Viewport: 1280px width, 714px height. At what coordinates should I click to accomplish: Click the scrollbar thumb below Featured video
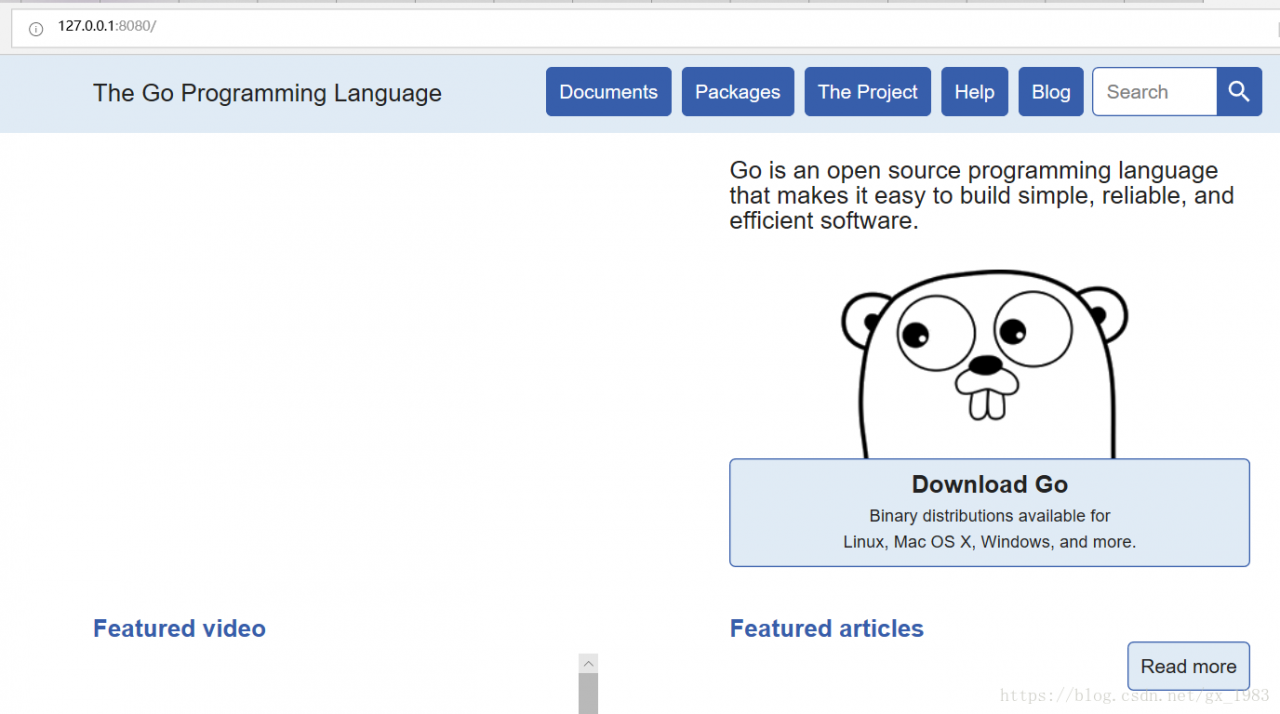(x=588, y=693)
